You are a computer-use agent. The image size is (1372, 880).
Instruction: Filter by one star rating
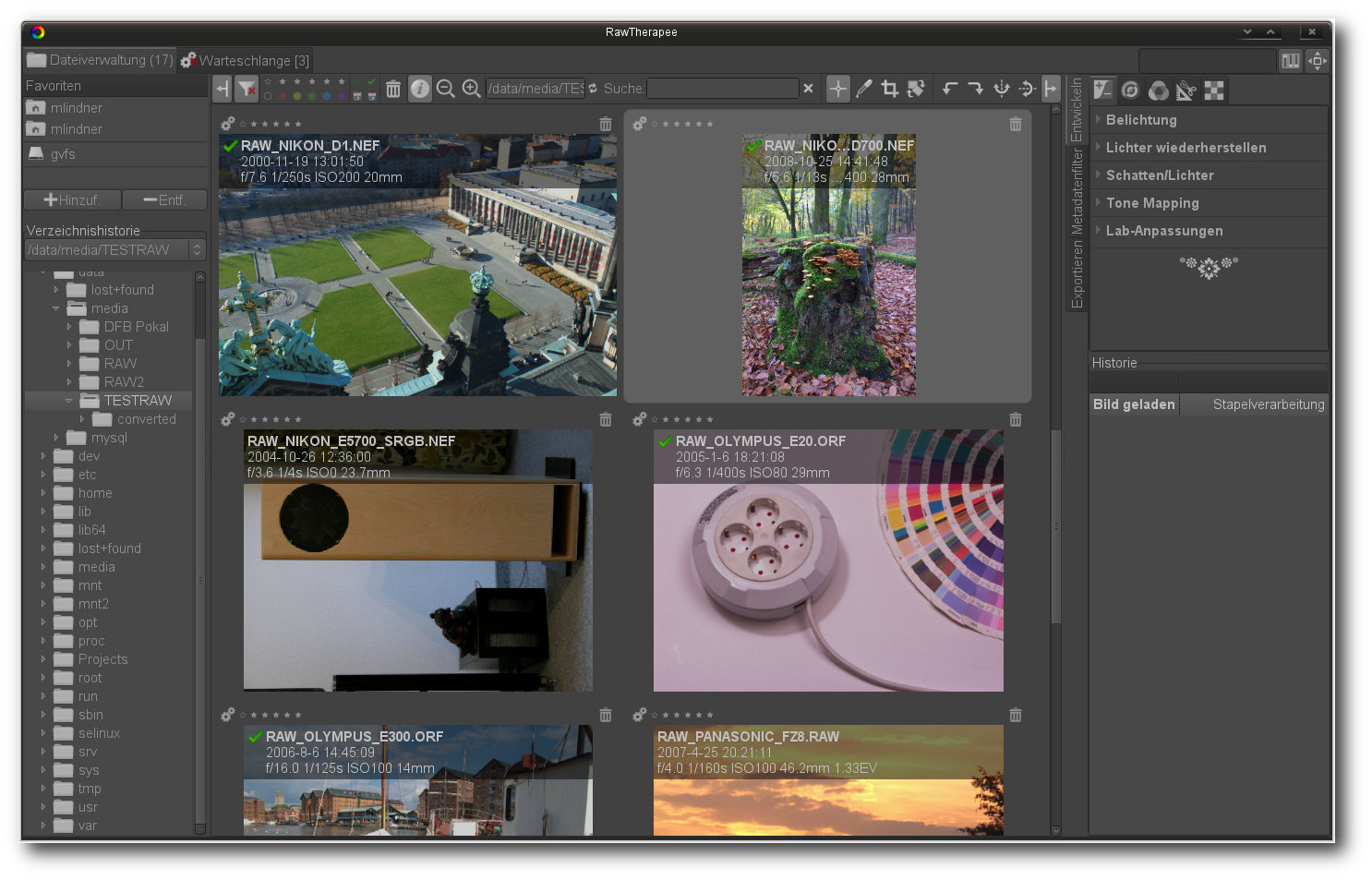click(283, 81)
